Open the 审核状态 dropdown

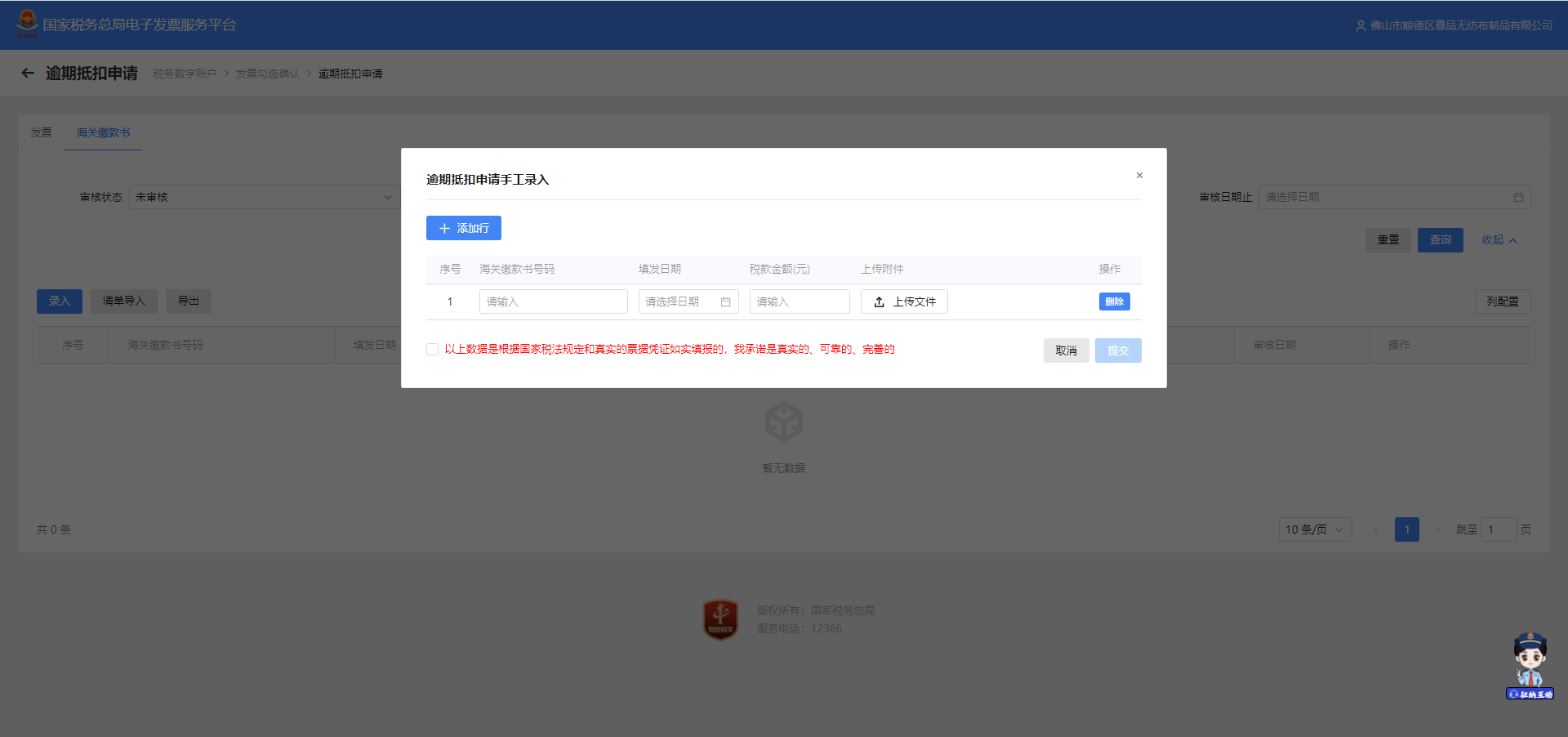click(x=263, y=198)
